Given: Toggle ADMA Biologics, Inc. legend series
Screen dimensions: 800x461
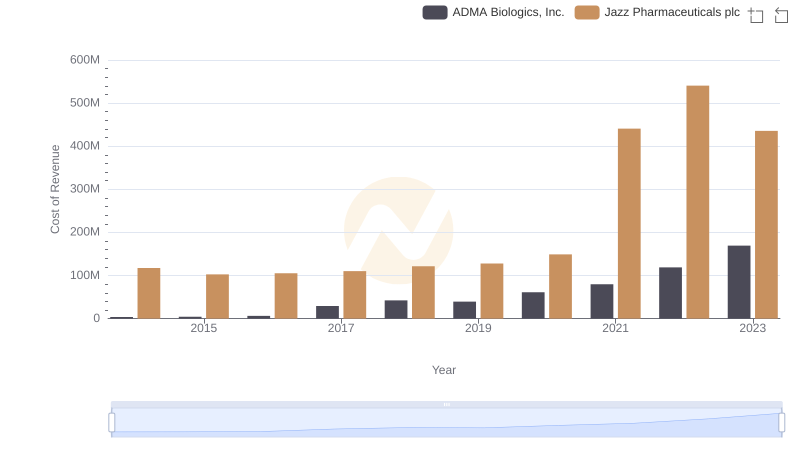Looking at the screenshot, I should tap(493, 12).
